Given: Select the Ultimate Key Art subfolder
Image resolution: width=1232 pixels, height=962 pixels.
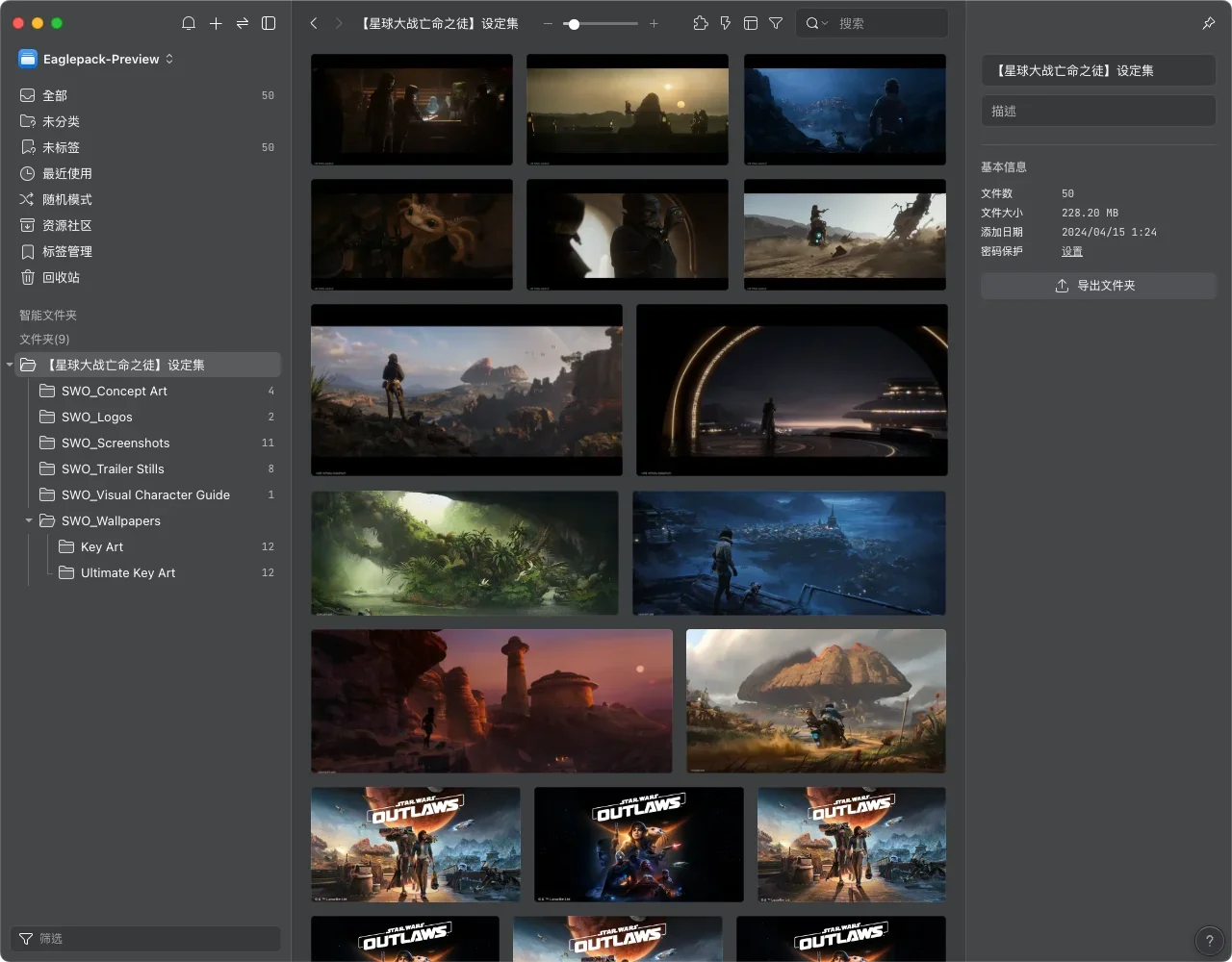Looking at the screenshot, I should pos(146,572).
